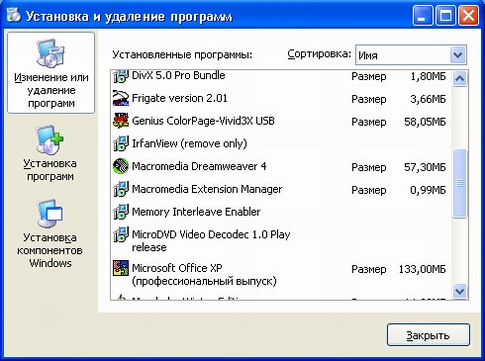485x361 pixels.
Task: Click the program list scrollbar thumb
Action: [x=460, y=184]
